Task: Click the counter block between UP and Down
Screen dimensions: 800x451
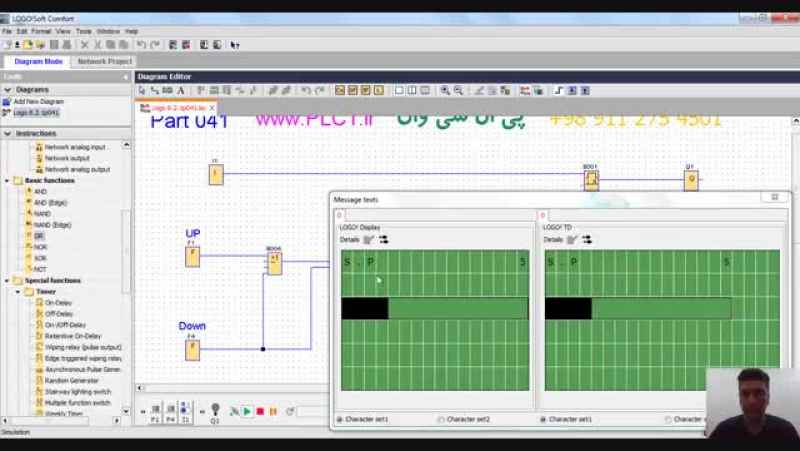Action: point(274,263)
